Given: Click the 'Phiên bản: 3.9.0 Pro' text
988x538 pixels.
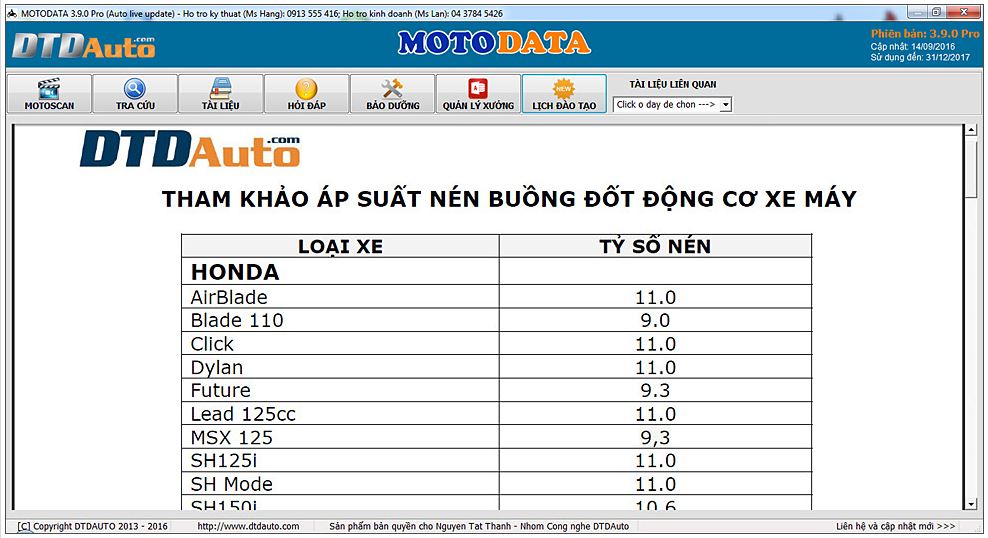Looking at the screenshot, I should pyautogui.click(x=925, y=34).
